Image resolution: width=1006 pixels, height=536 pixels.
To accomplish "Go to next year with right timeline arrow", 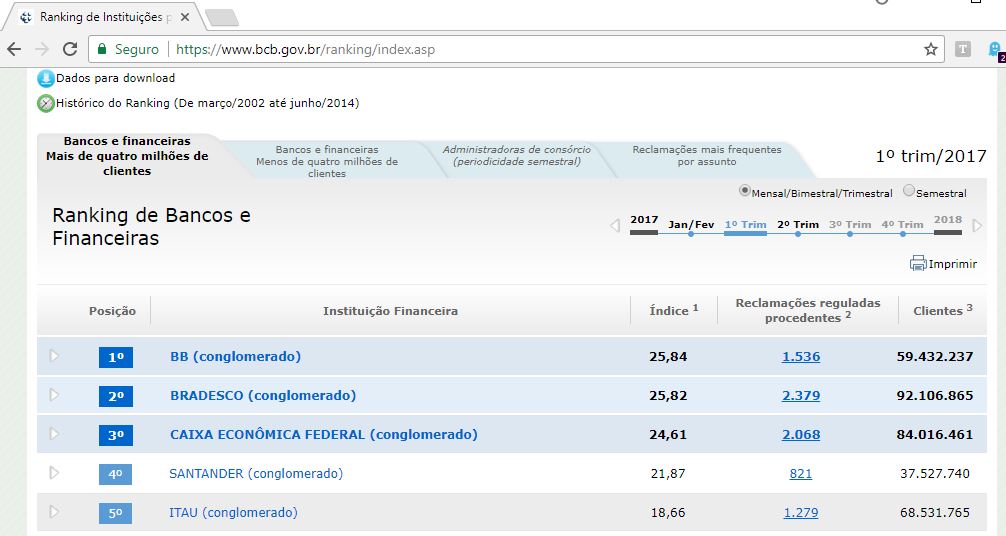I will click(x=977, y=225).
